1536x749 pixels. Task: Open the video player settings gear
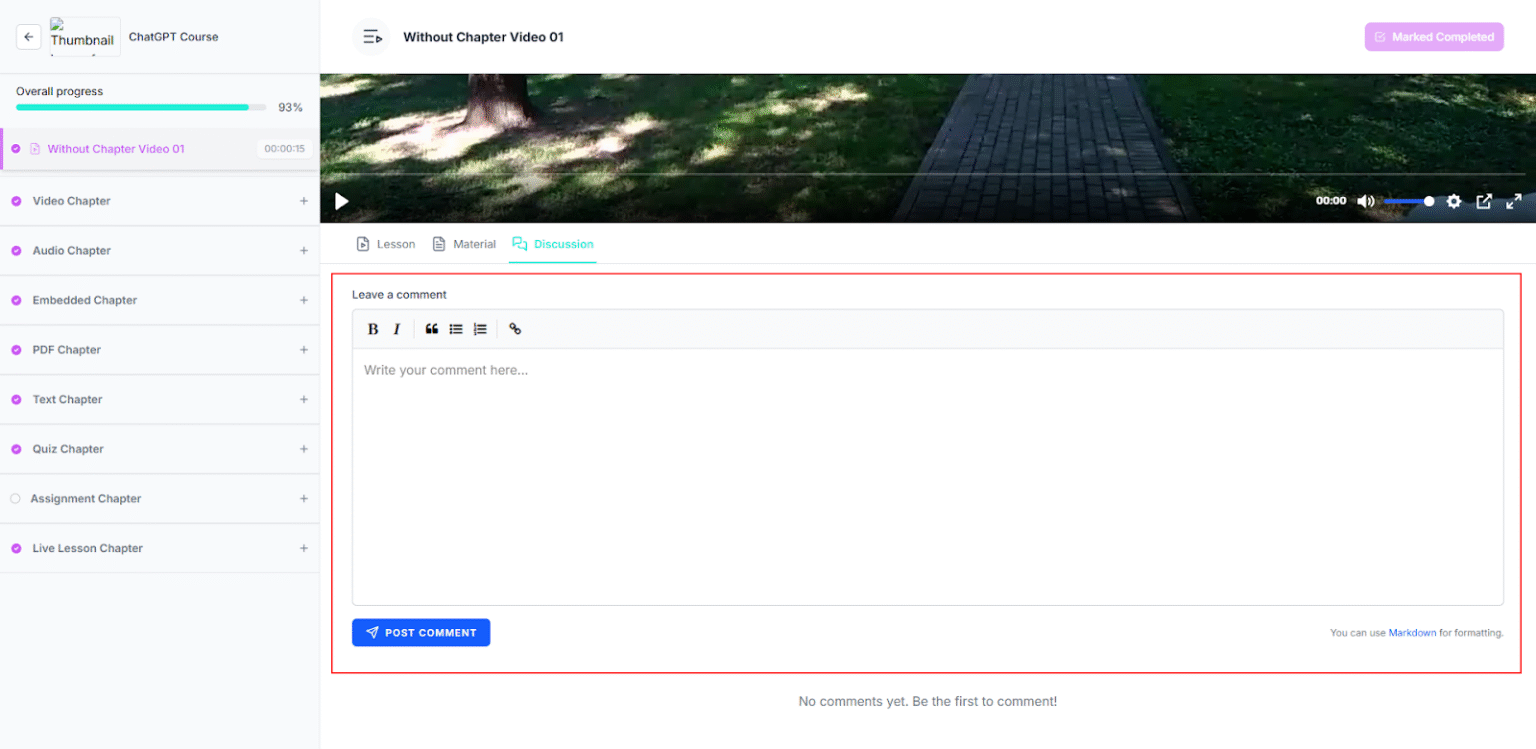(x=1454, y=201)
